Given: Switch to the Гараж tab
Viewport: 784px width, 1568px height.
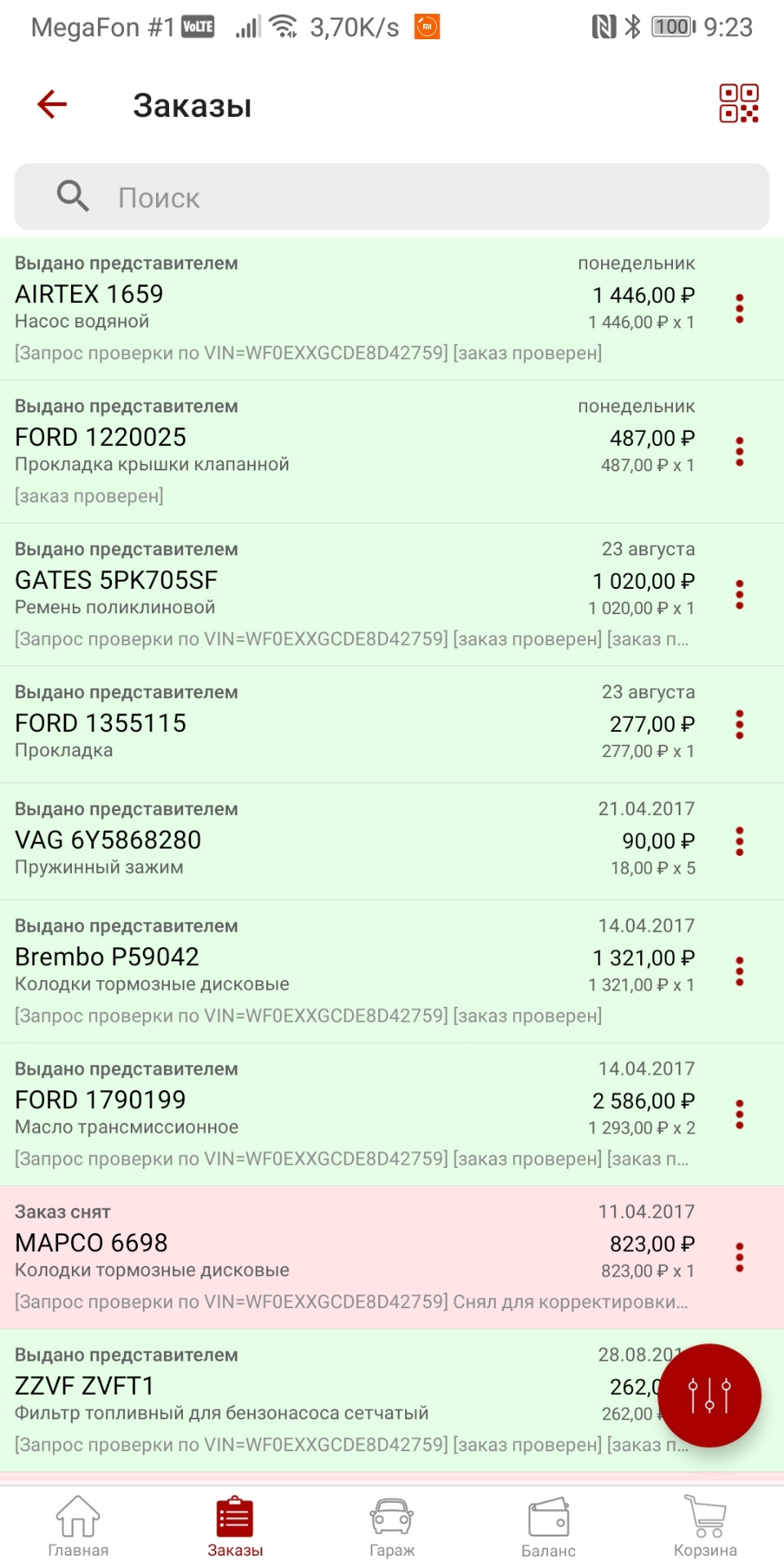Looking at the screenshot, I should pos(392,1526).
